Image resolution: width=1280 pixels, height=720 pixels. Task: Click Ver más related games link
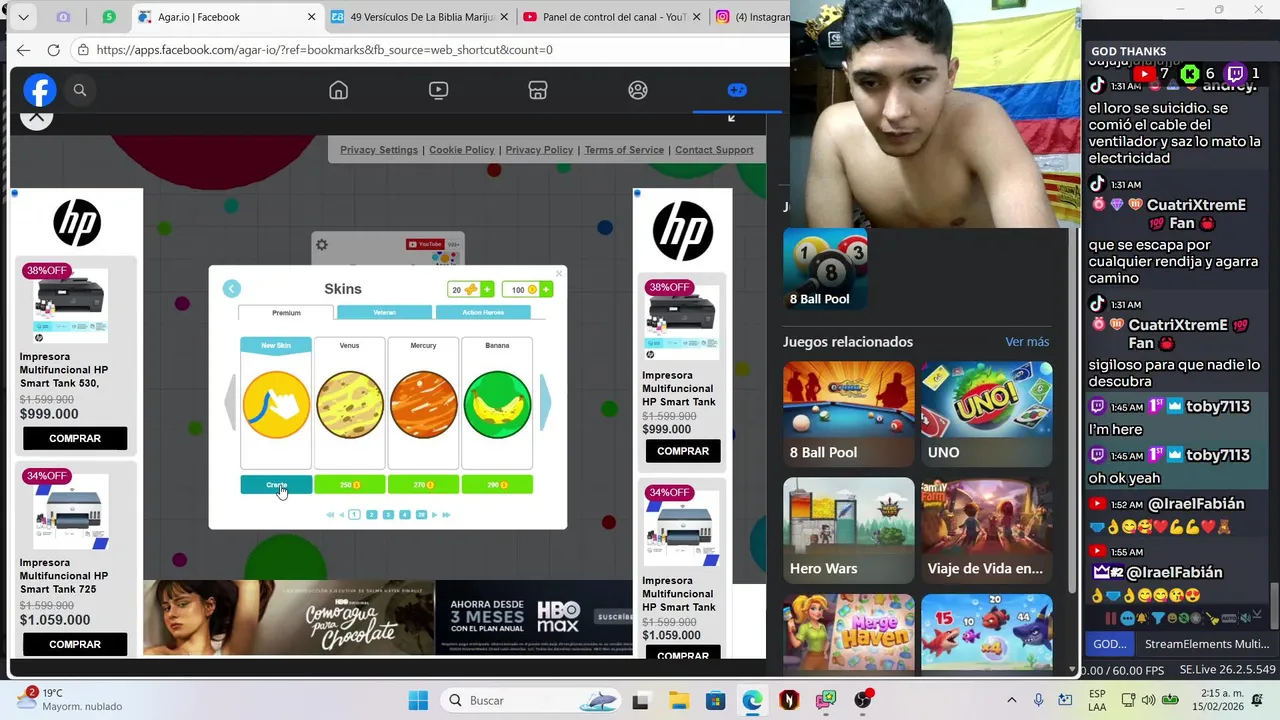tap(1027, 342)
